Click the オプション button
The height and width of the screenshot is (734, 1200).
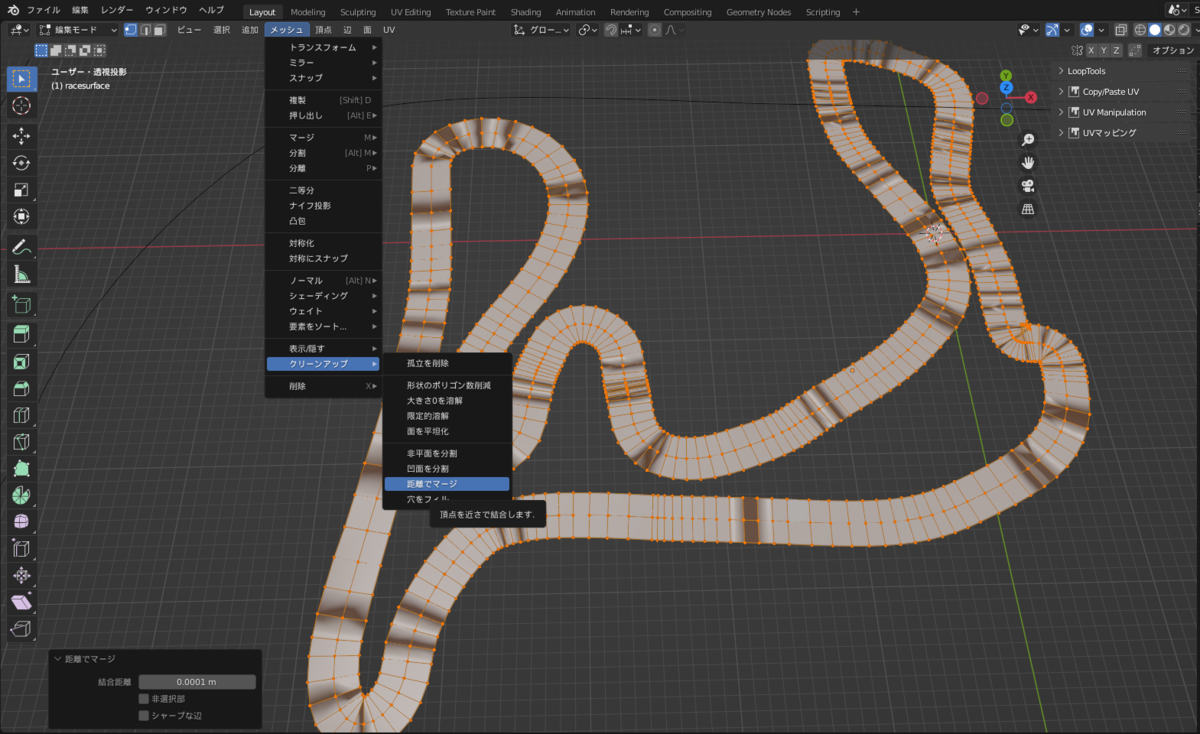1172,50
